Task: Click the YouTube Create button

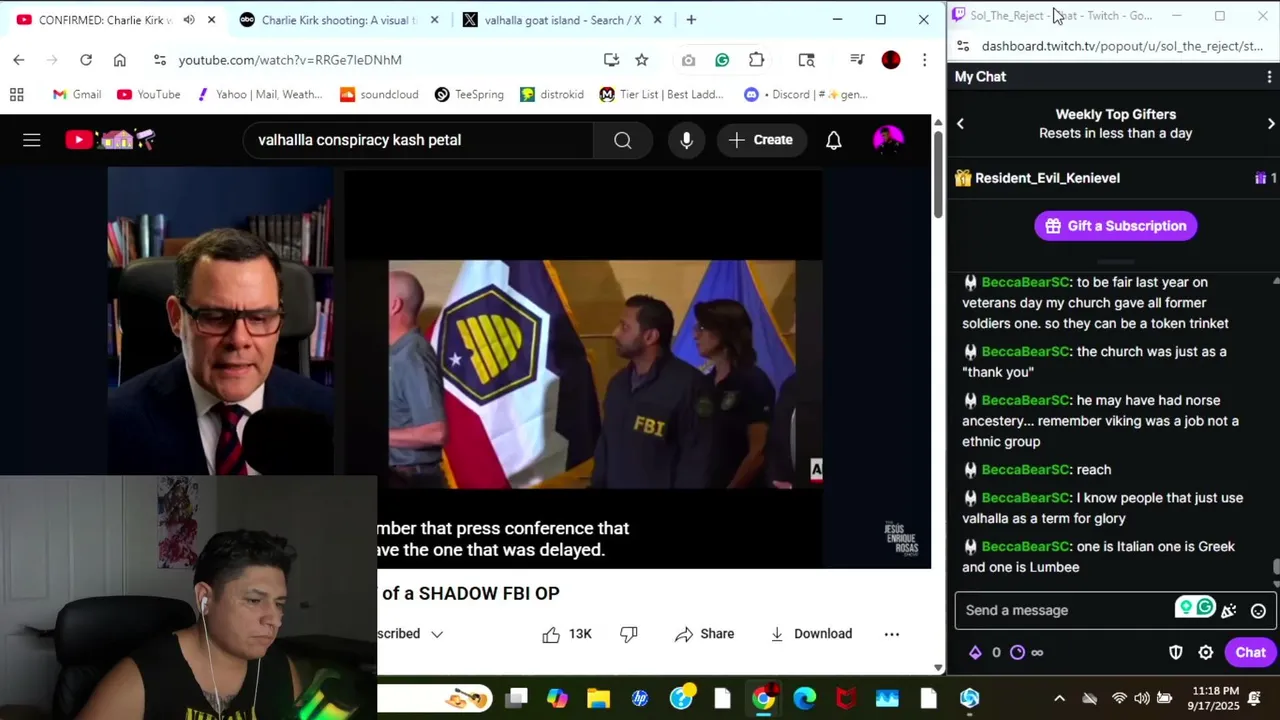Action: tap(760, 140)
